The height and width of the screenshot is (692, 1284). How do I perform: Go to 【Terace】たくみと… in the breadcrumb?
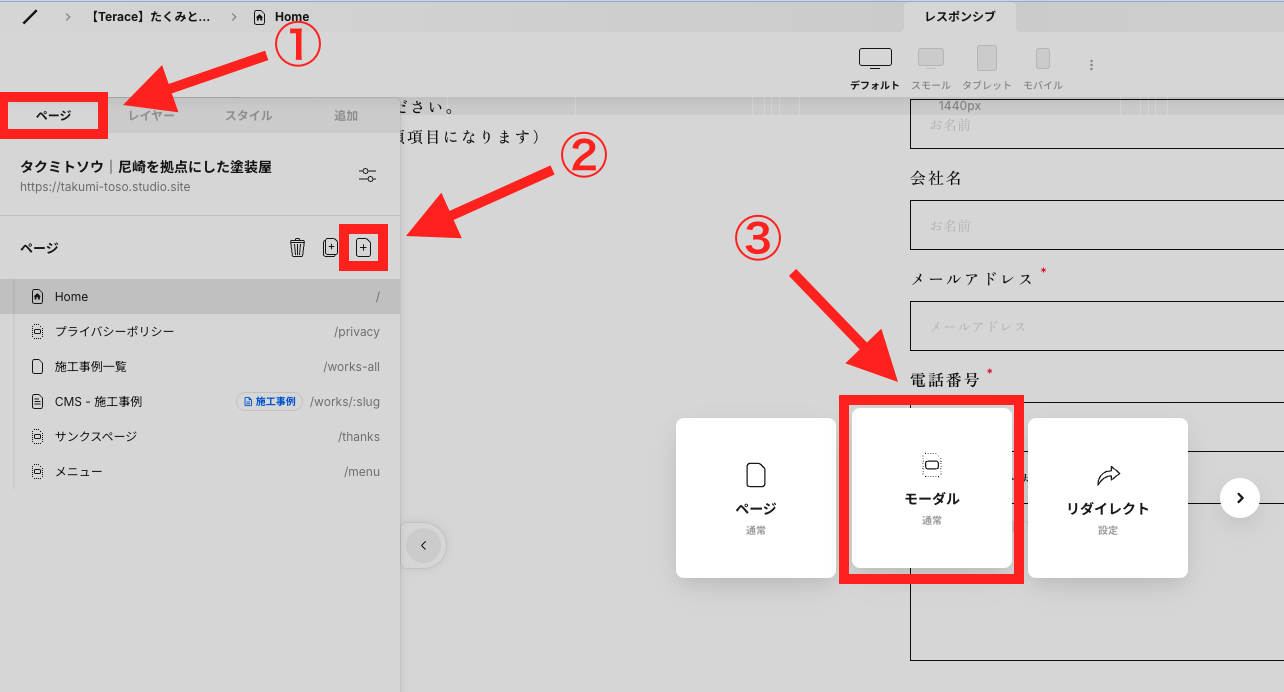click(152, 16)
